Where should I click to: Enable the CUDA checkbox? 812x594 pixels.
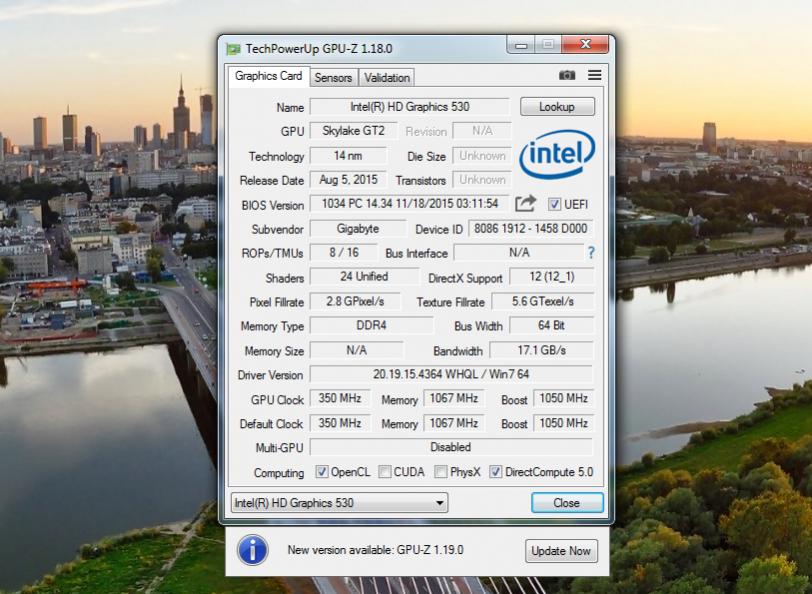(x=385, y=472)
